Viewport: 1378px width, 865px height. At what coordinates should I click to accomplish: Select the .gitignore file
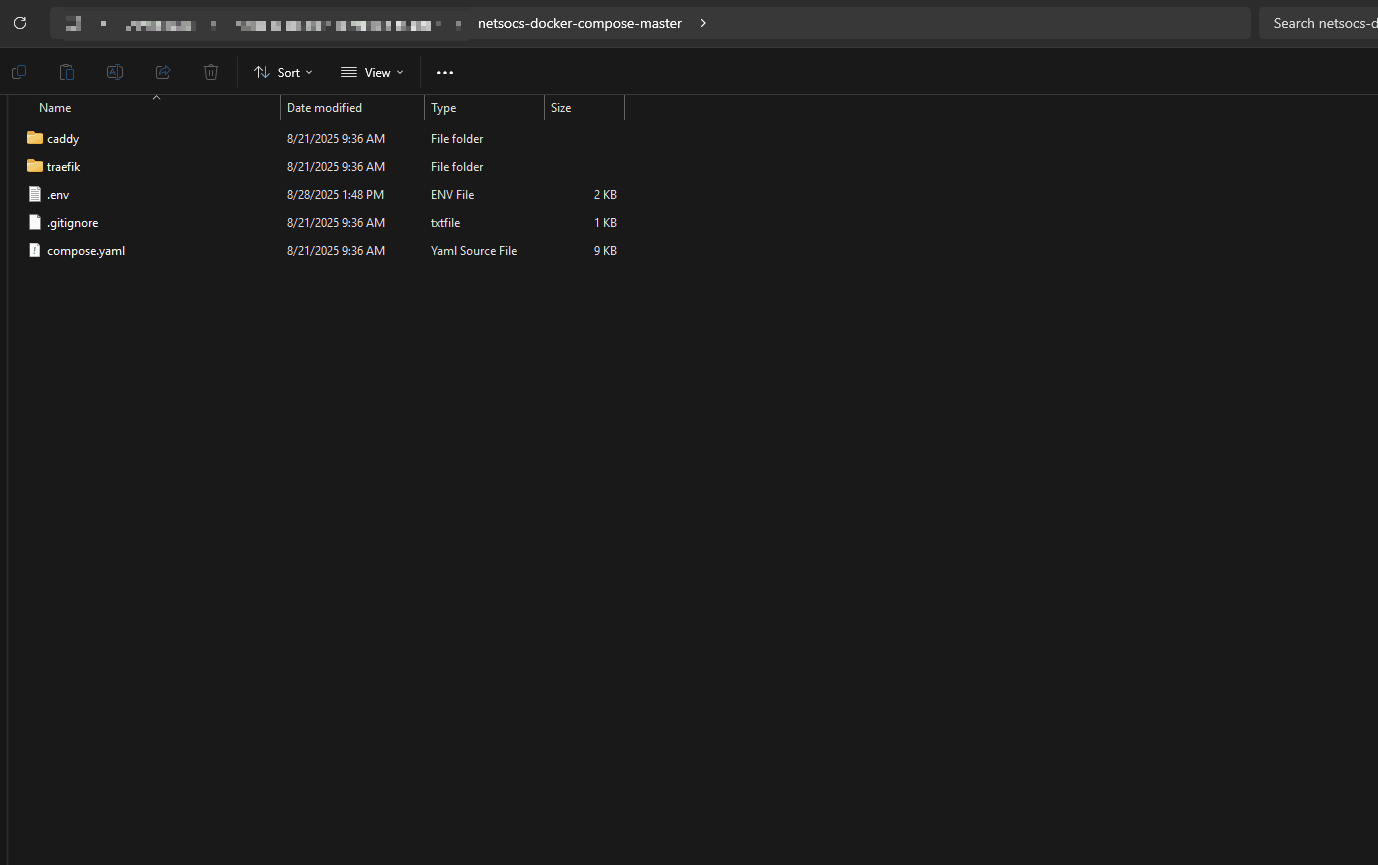point(72,223)
